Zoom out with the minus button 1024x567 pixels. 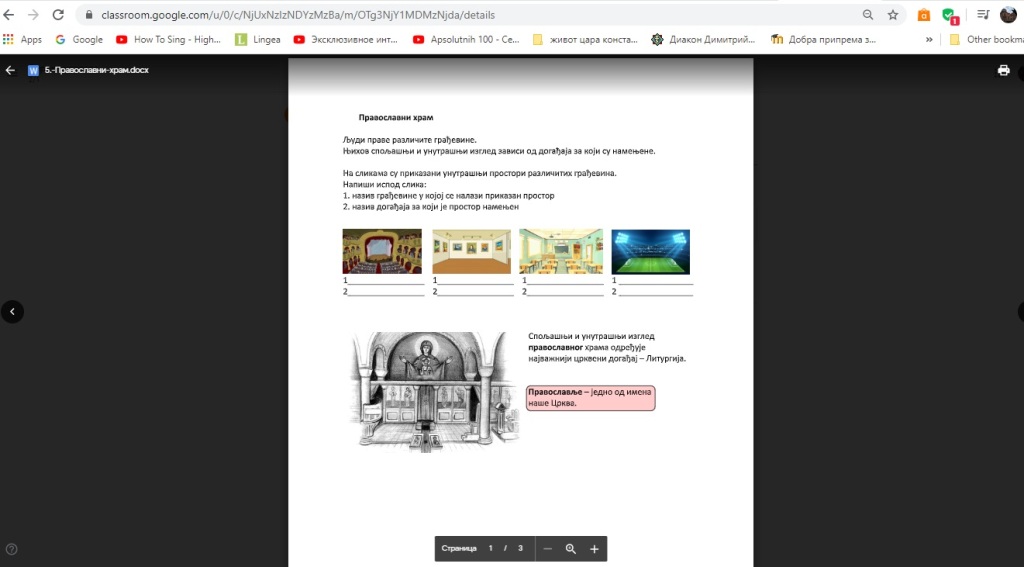pyautogui.click(x=548, y=549)
